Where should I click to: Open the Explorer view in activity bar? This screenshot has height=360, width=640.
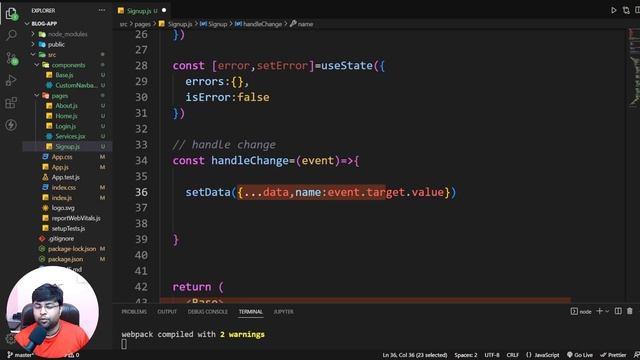click(11, 13)
